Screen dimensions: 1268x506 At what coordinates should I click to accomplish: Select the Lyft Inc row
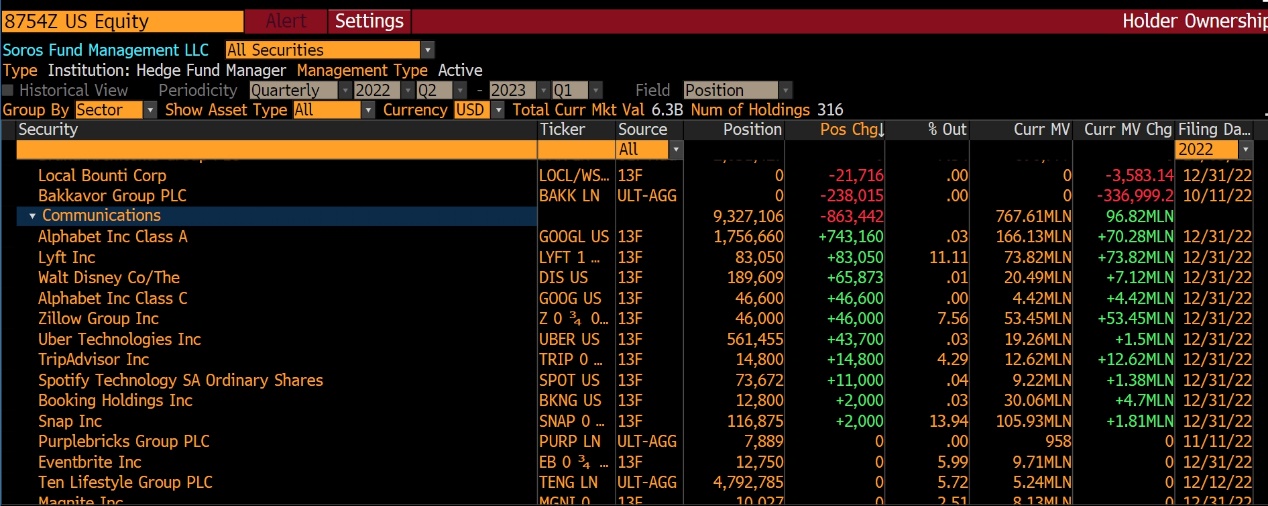pos(634,257)
